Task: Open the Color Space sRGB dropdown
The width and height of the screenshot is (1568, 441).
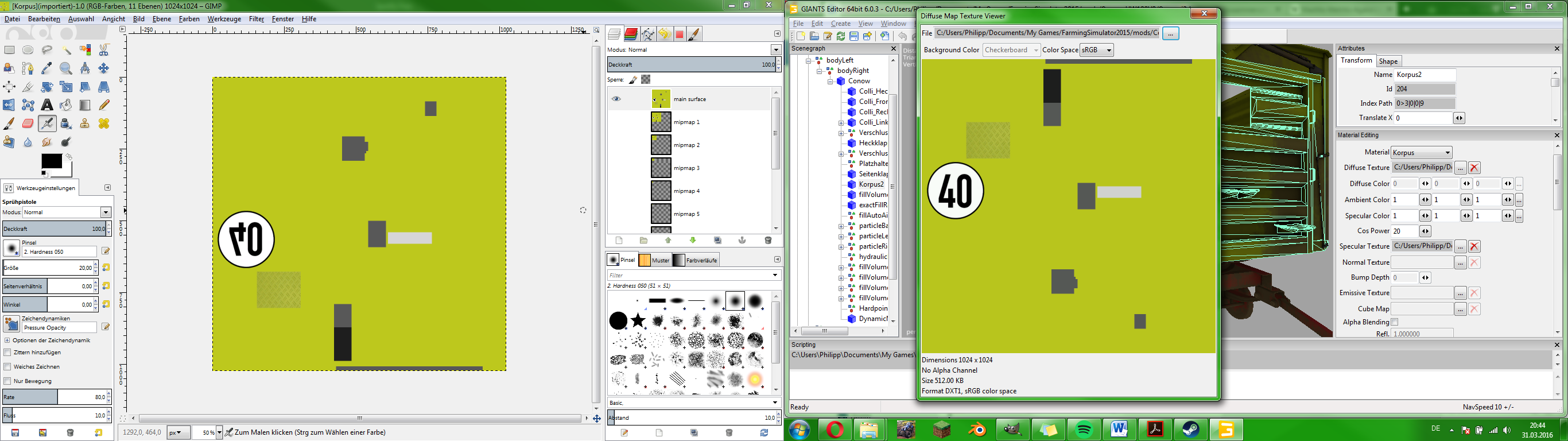Action: coord(1096,50)
